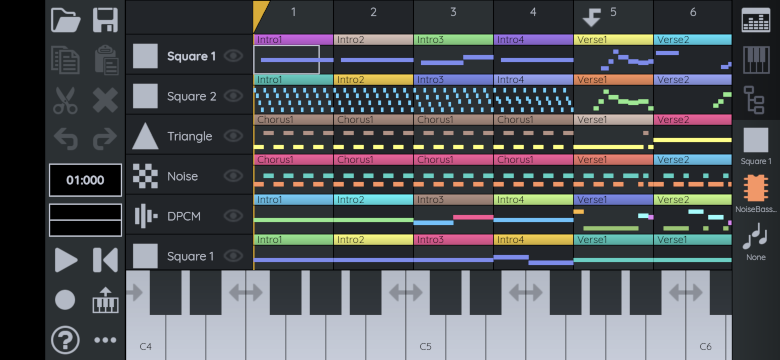This screenshot has height=360, width=780.
Task: Open the Square 1 selector in right sidebar
Action: coord(756,145)
